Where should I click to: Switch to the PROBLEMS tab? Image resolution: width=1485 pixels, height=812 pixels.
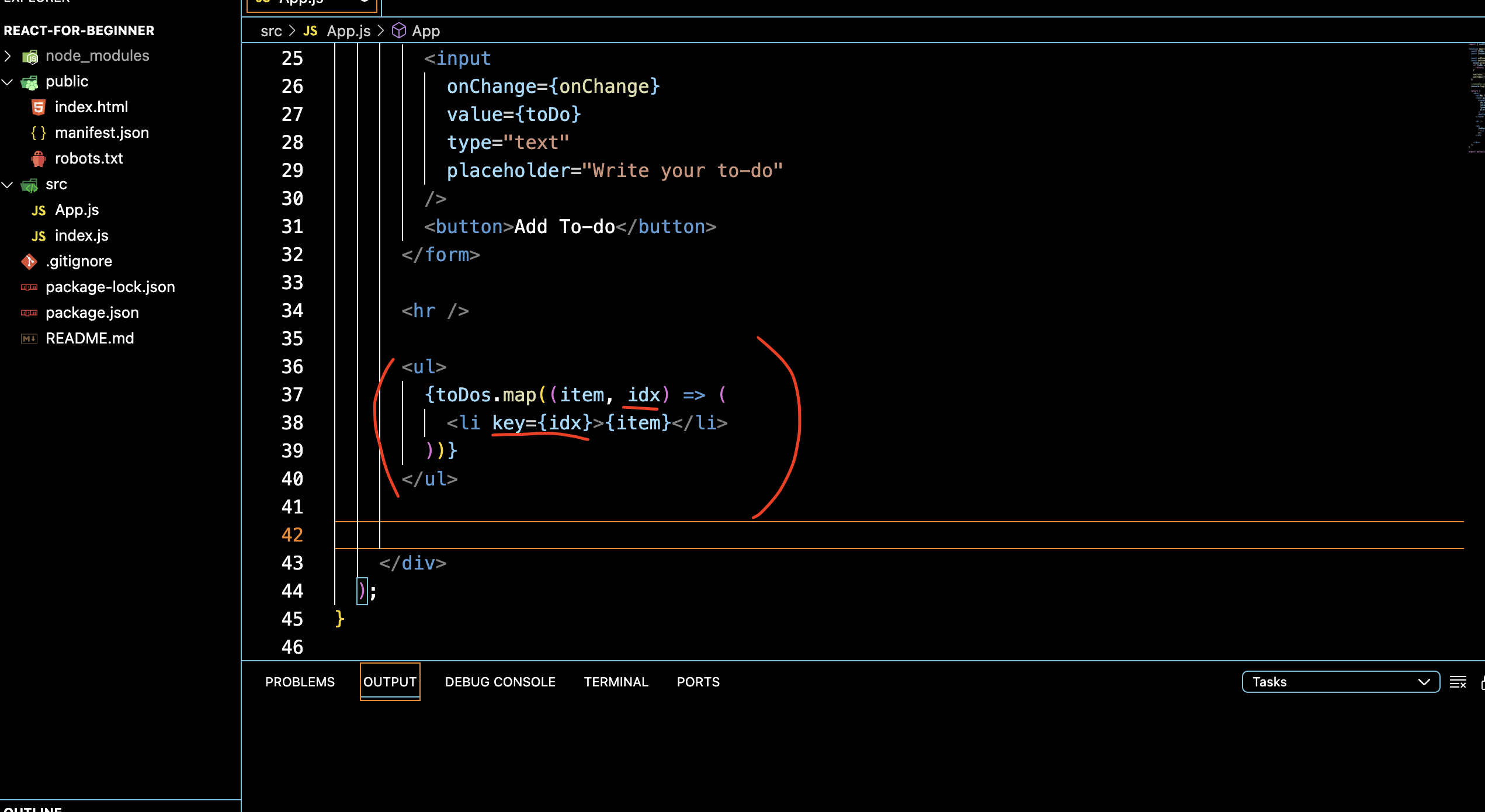[300, 682]
